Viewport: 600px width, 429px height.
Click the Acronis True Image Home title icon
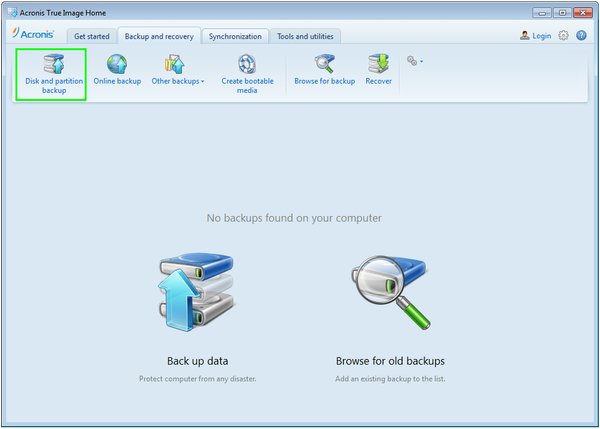tap(12, 13)
